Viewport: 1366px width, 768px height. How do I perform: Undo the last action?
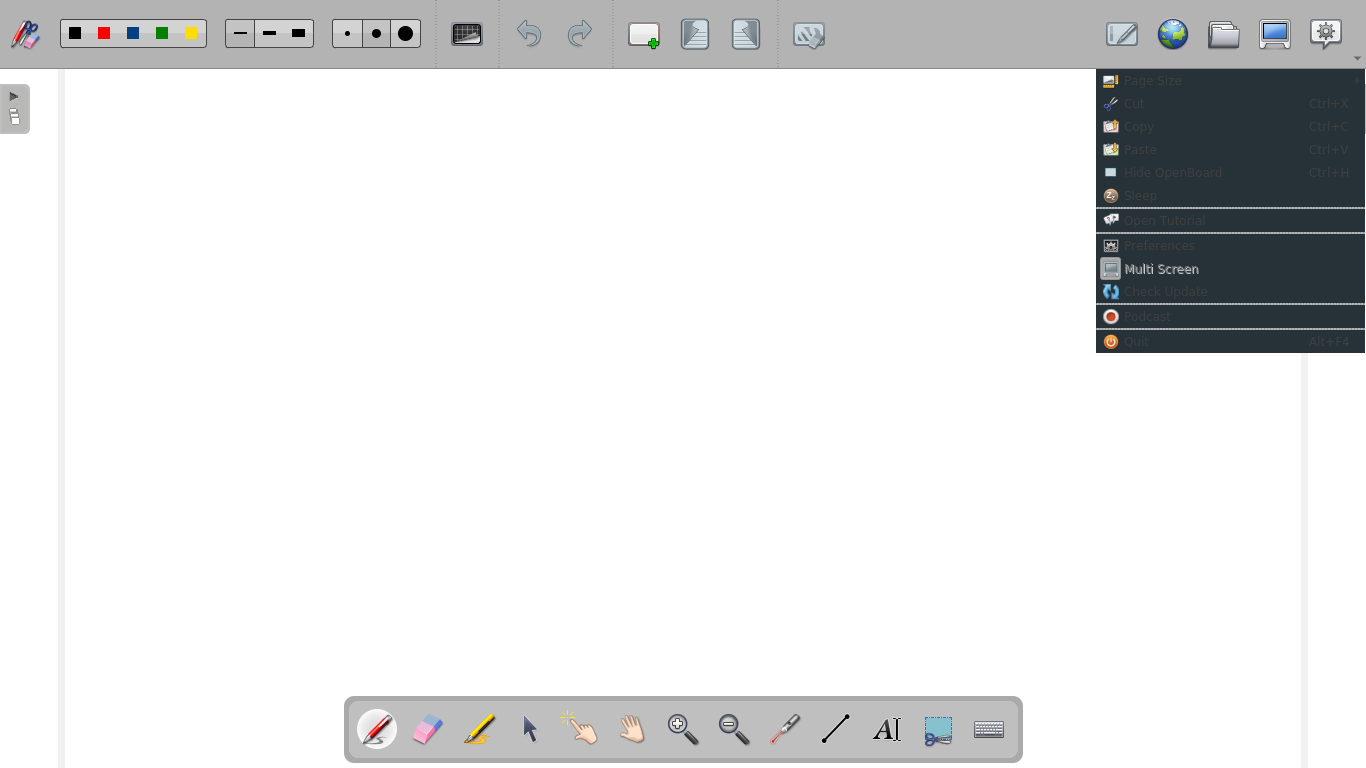click(528, 33)
